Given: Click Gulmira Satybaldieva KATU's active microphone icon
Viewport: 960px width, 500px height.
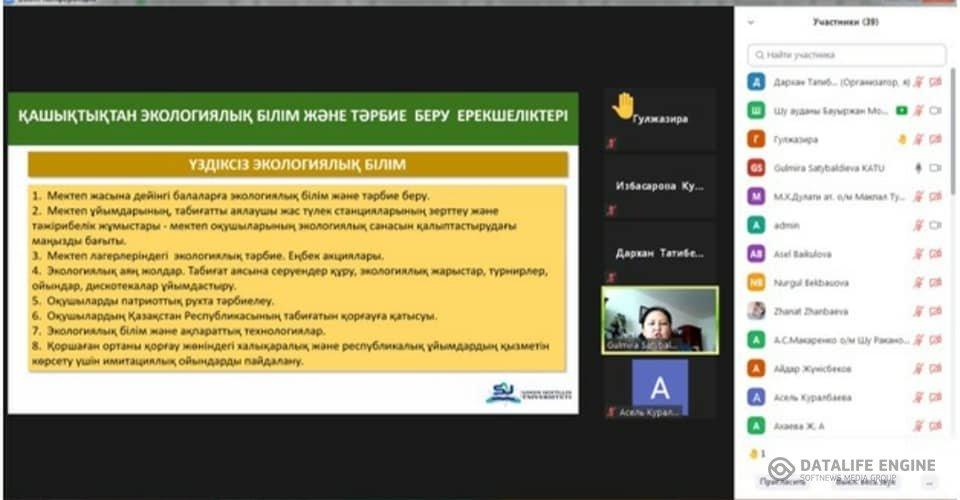Looking at the screenshot, I should click(x=917, y=168).
